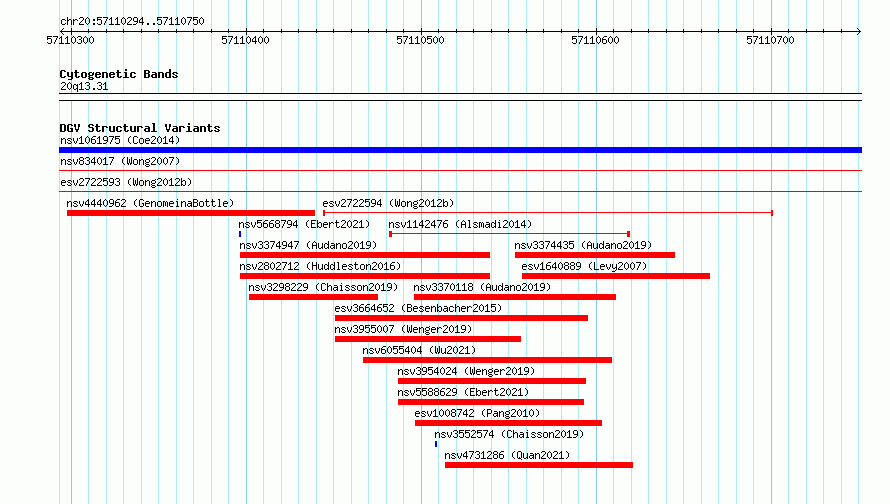This screenshot has width=890, height=504.
Task: Click the nsv1061975 (Coe2014) blue variant bar
Action: coord(460,150)
